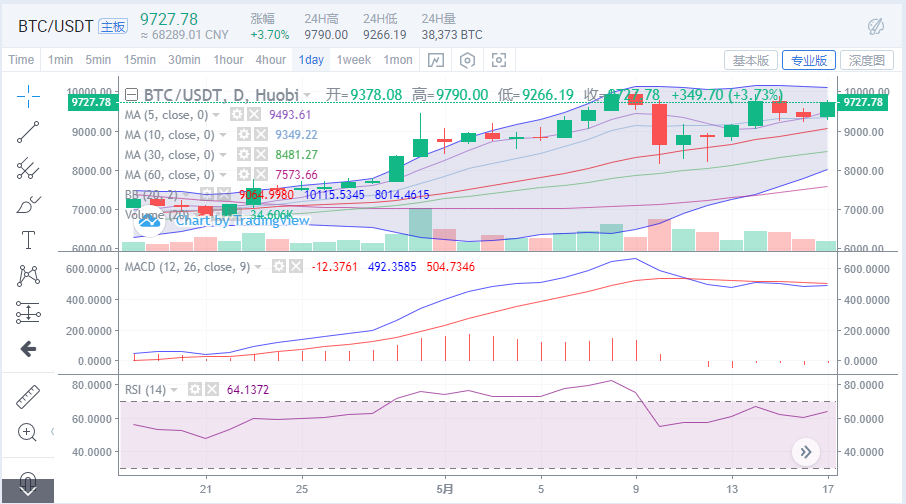Screen dimensions: 906x504
Task: Remove the MA 10 indicator
Action: click(x=261, y=135)
